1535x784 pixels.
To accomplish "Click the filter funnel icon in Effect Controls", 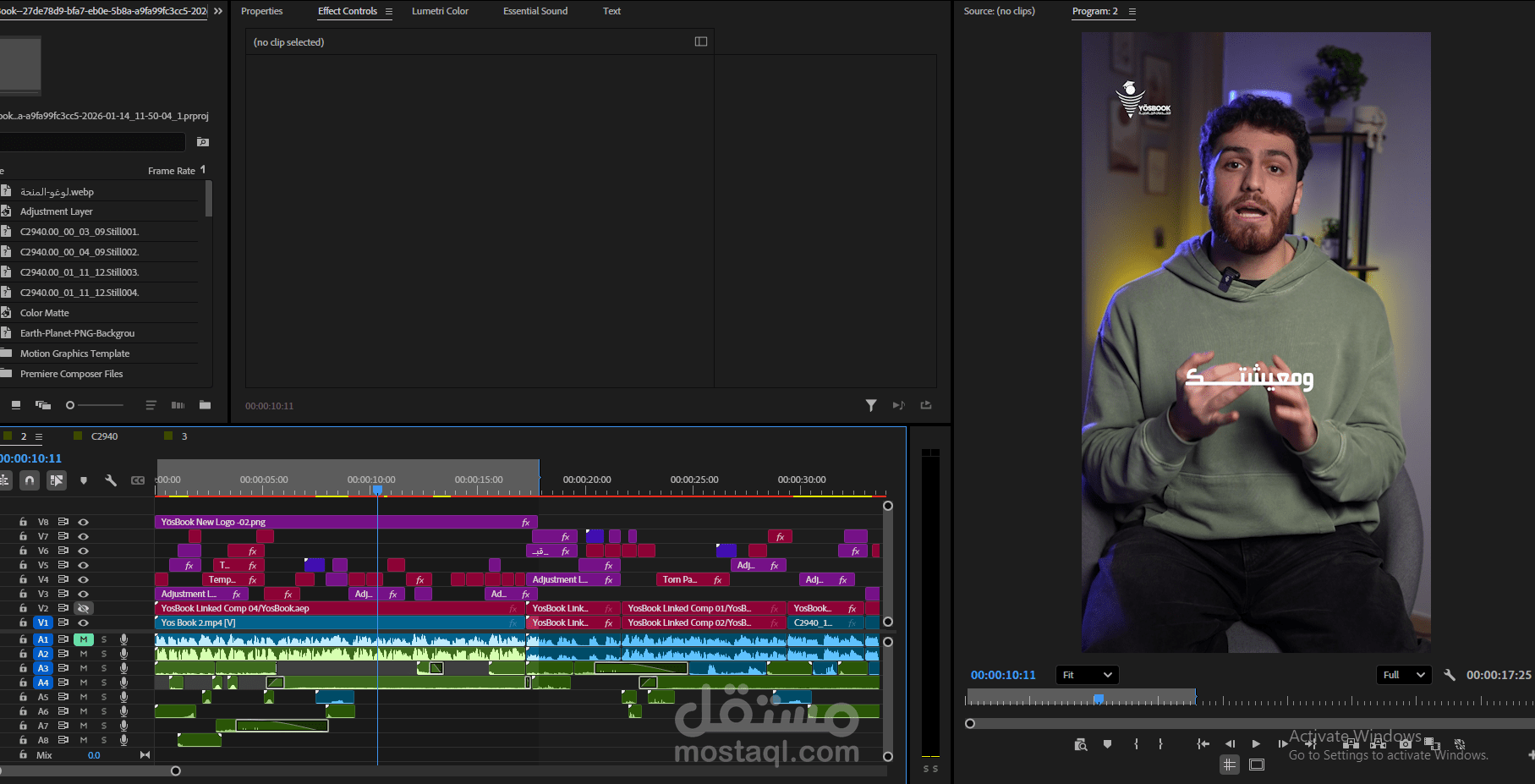I will point(871,406).
